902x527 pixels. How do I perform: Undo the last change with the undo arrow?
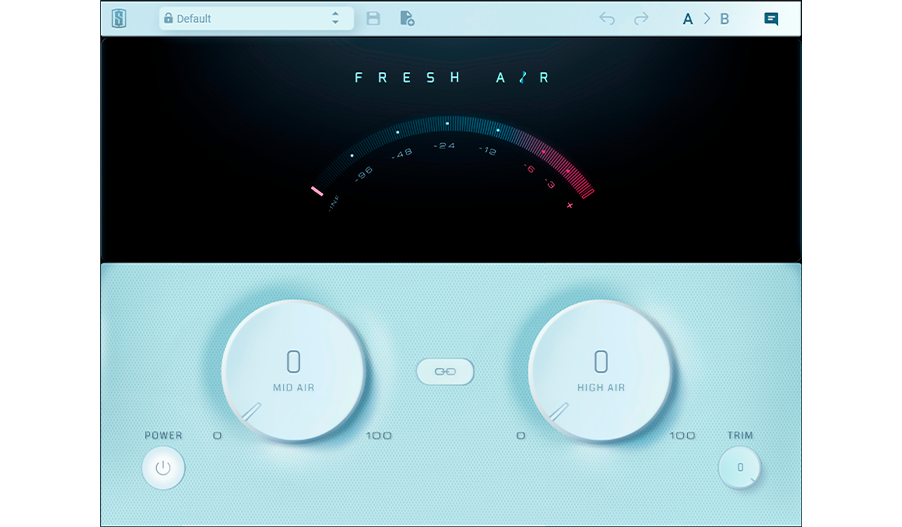click(606, 19)
